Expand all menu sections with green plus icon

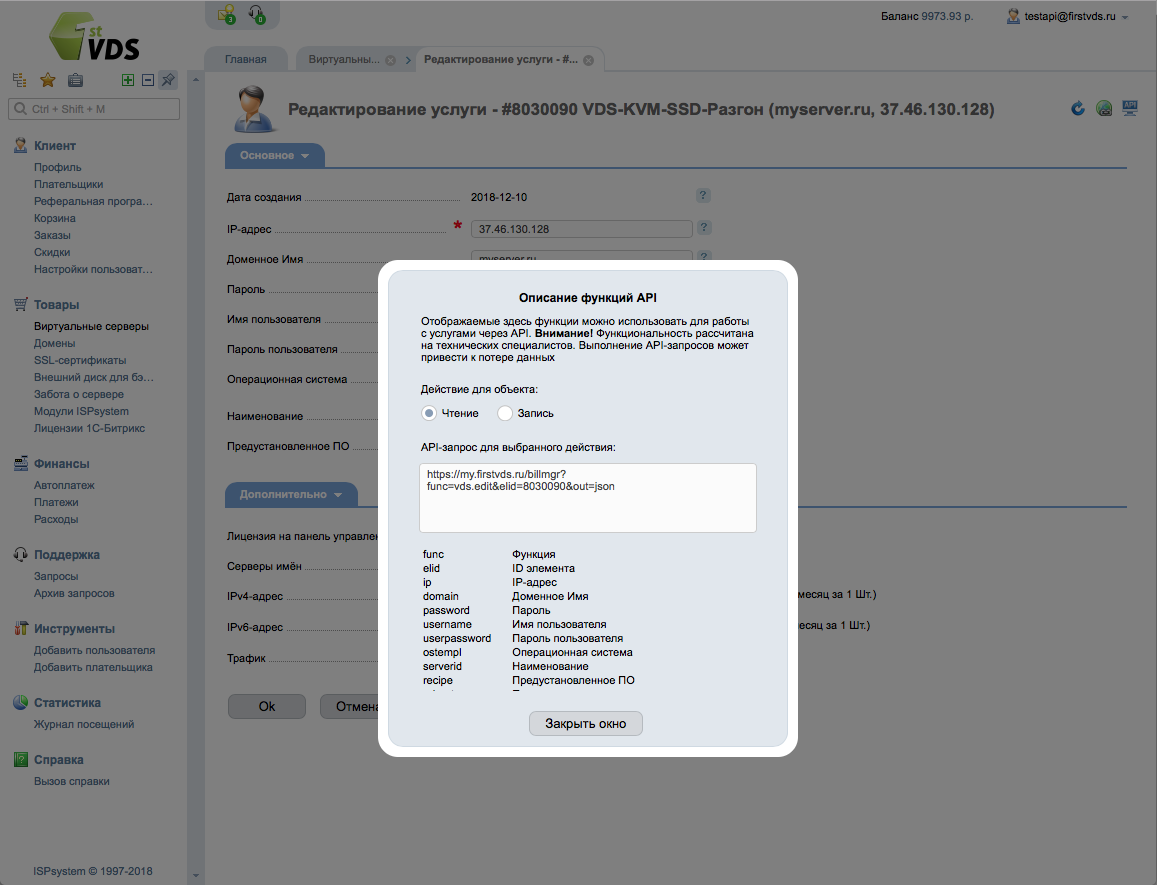[x=127, y=79]
